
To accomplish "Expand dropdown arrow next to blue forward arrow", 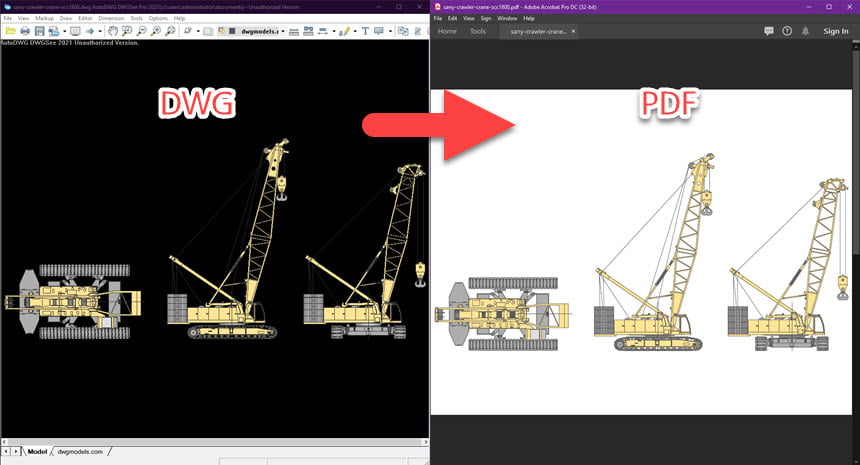I will (100, 31).
